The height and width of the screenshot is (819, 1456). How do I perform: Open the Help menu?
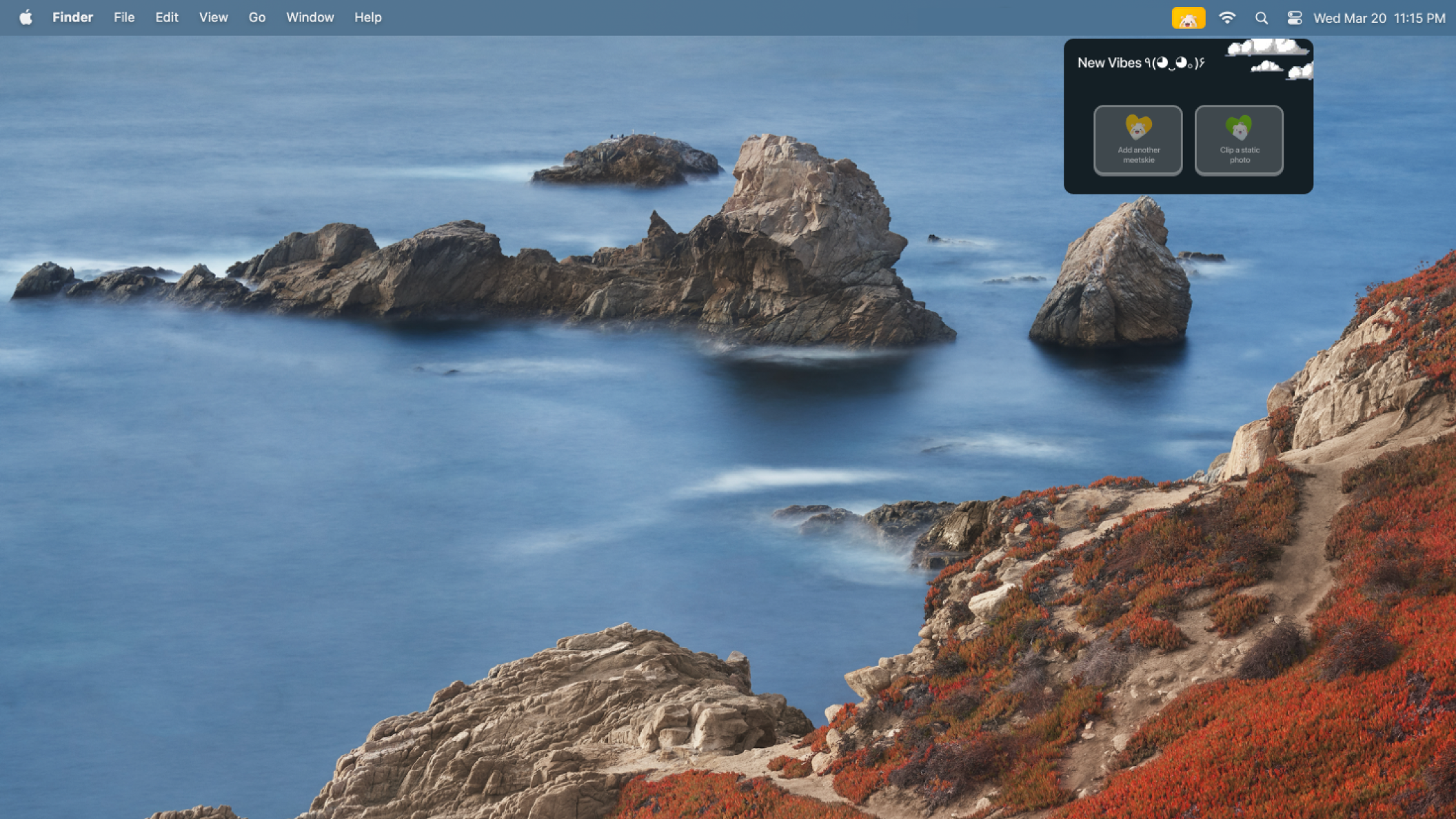pyautogui.click(x=367, y=17)
